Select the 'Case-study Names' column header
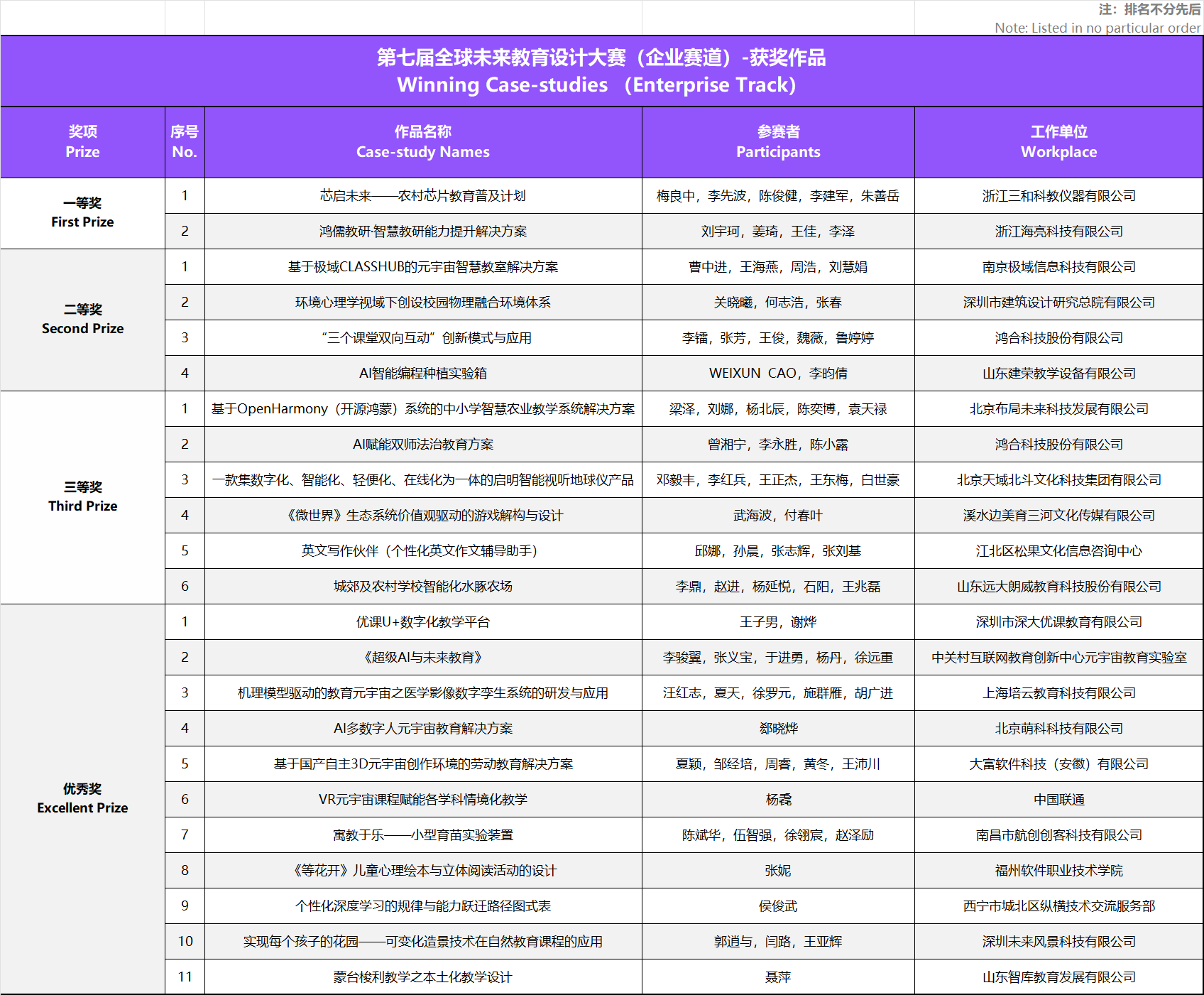Screen dimensions: 1204x995 click(x=422, y=142)
